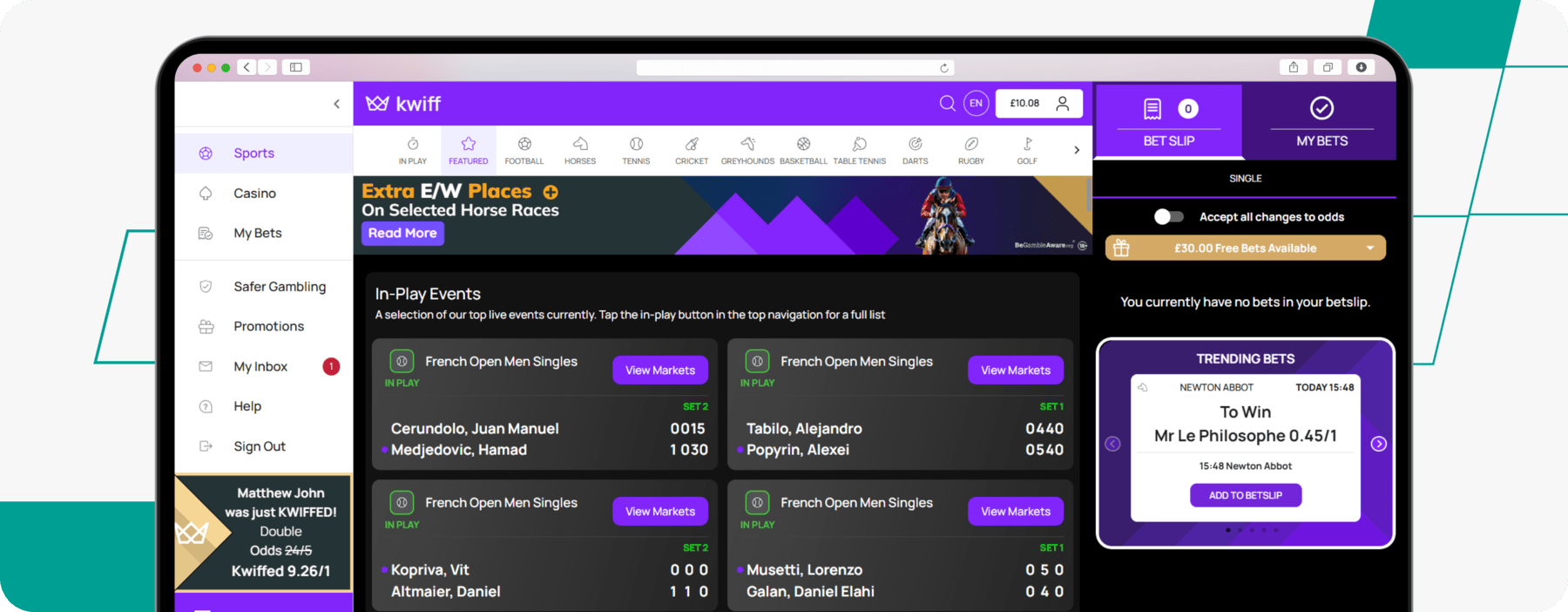View Markets for Tabilo vs Popyrin
This screenshot has height=612, width=1568.
[x=1016, y=371]
